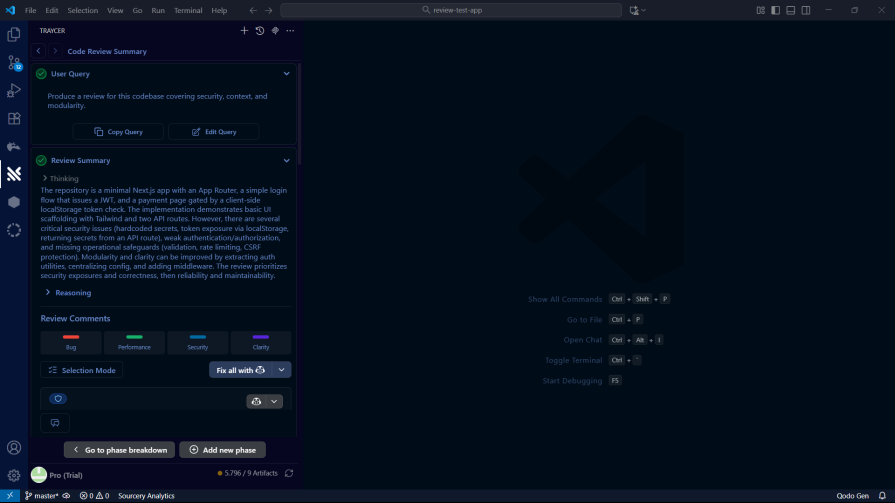Toggle the primary side bar layout

tap(776, 10)
